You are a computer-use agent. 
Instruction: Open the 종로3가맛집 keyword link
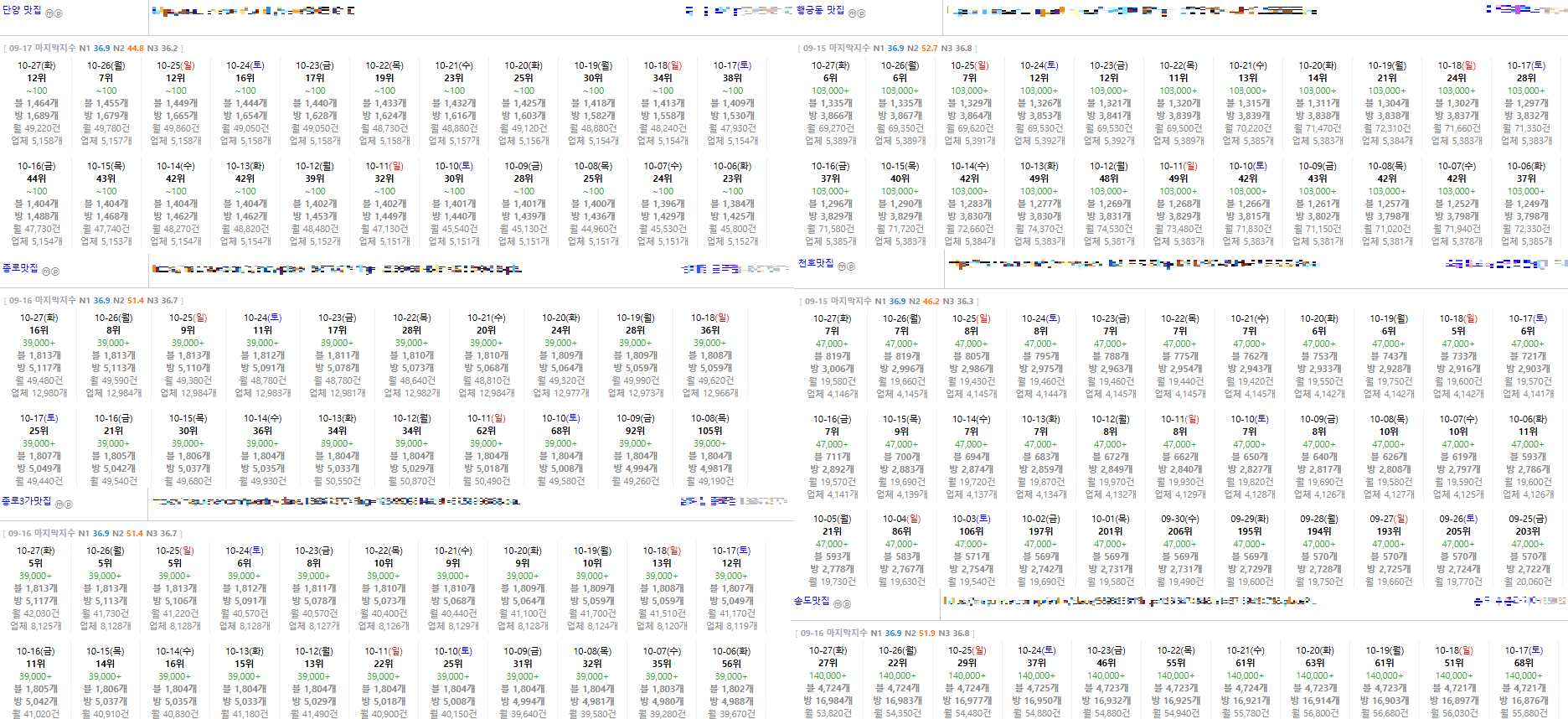26,501
